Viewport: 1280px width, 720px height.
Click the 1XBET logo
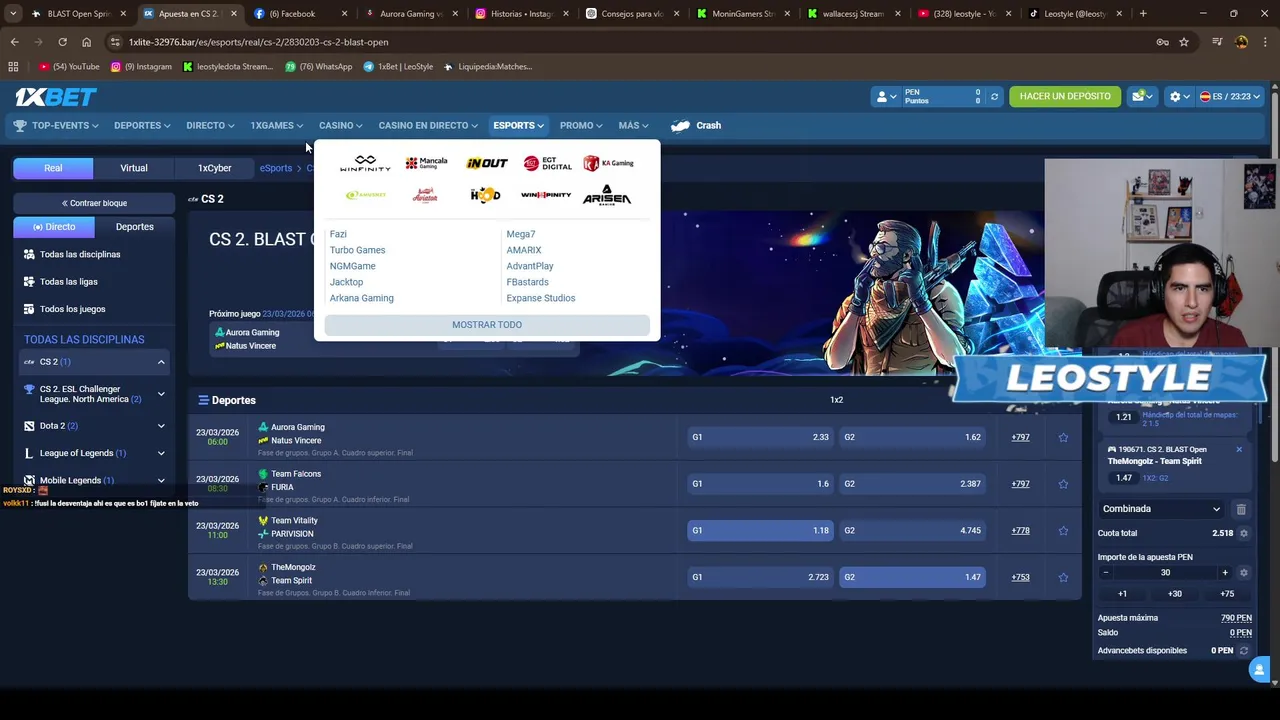click(55, 97)
